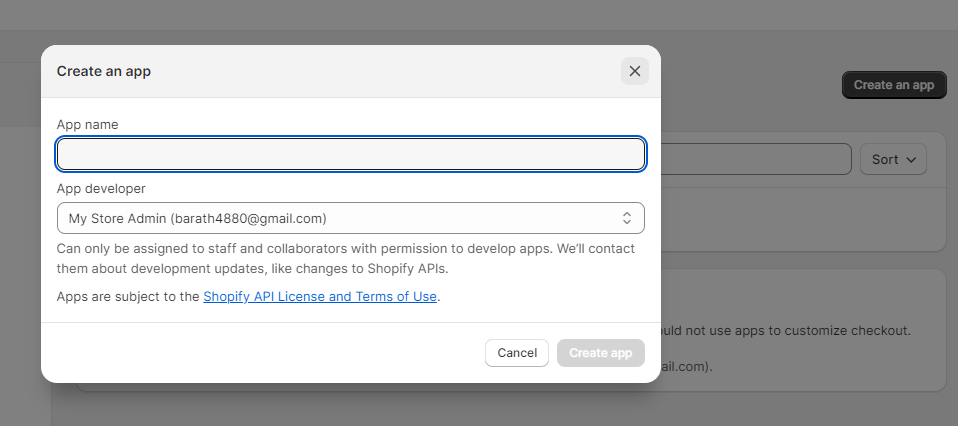Click the Create app button in dialog footer
The width and height of the screenshot is (958, 426).
600,353
